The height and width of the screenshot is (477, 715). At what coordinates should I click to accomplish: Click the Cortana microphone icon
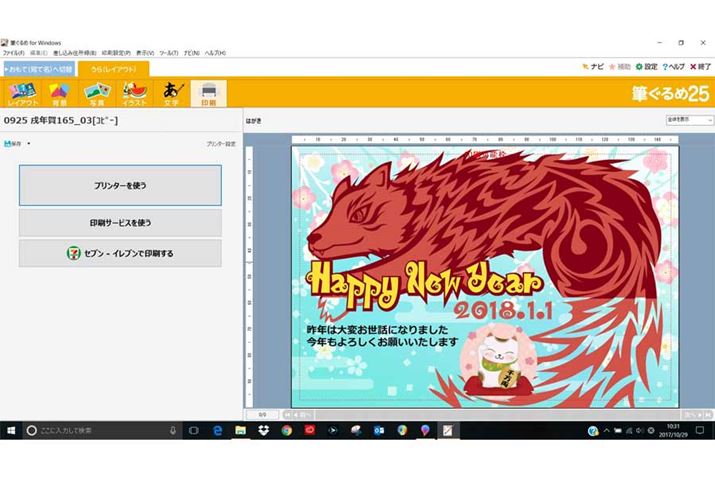coord(173,430)
